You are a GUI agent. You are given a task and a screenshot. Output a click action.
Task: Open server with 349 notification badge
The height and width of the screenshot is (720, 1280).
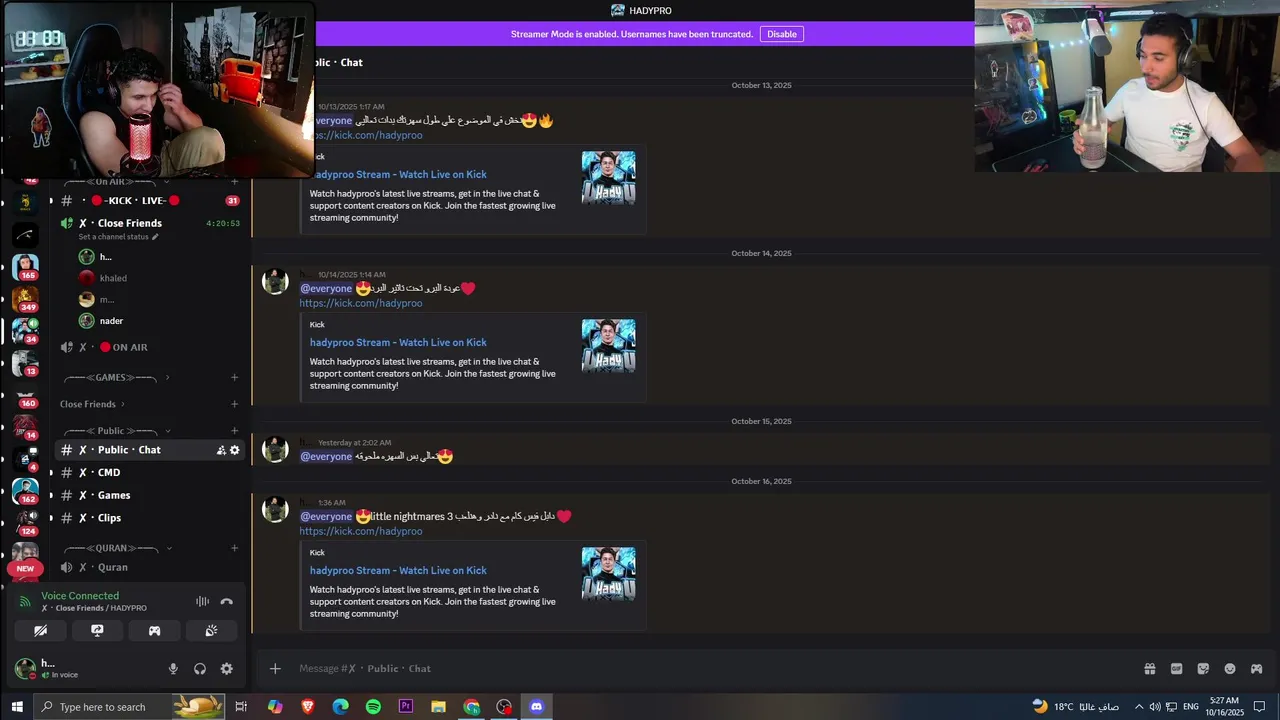pyautogui.click(x=26, y=299)
